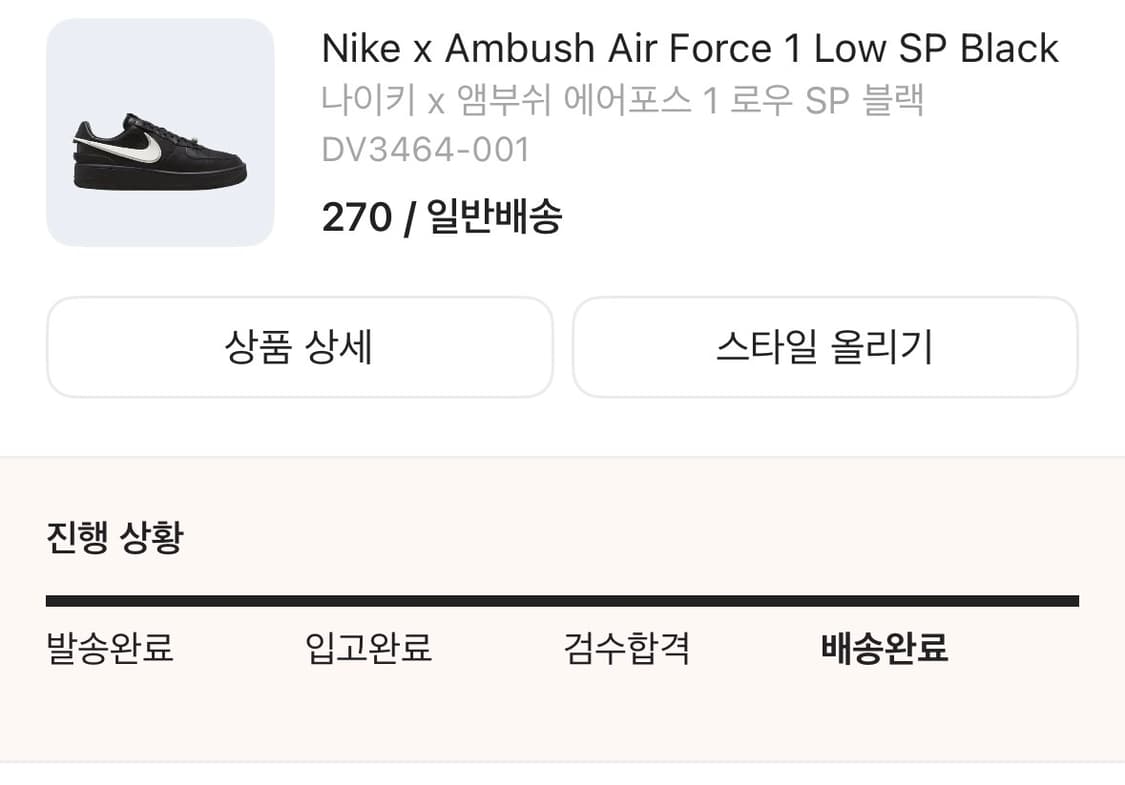Click the Nike x Ambush Air Force 1 title

pos(690,48)
